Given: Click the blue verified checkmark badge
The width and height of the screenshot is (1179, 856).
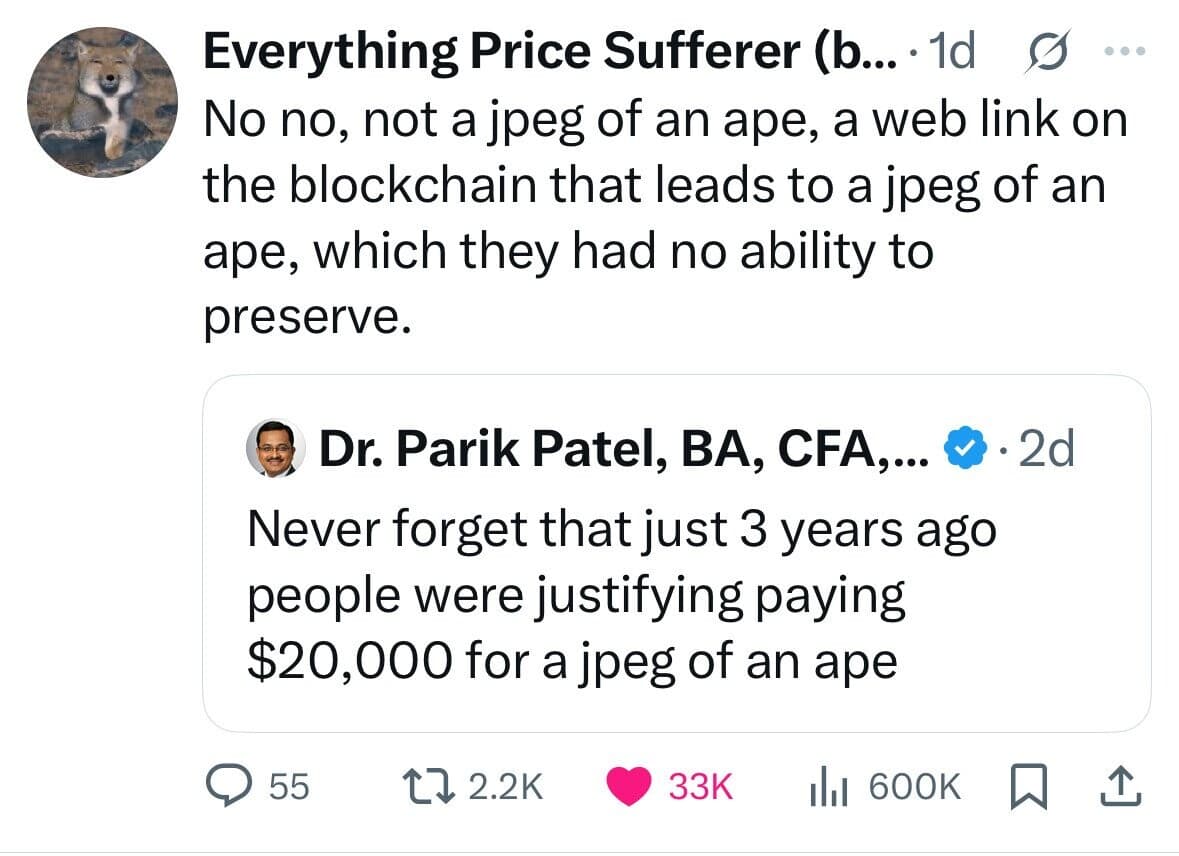Looking at the screenshot, I should pyautogui.click(x=963, y=452).
